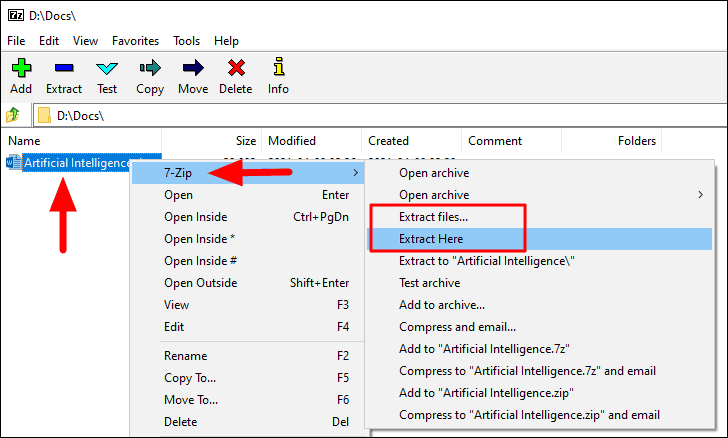Sort by the Size column header
Viewport: 728px width, 438px height.
point(212,141)
